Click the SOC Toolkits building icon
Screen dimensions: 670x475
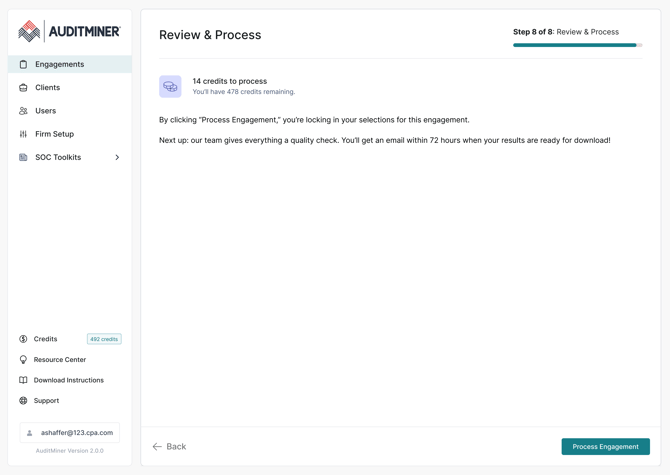tap(24, 157)
